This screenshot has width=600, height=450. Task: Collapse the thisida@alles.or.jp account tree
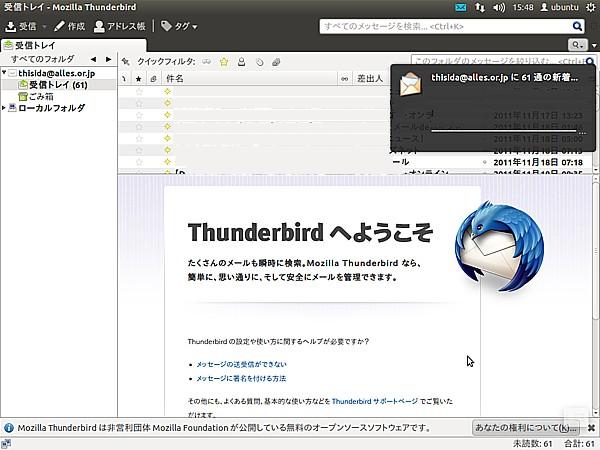click(4, 72)
